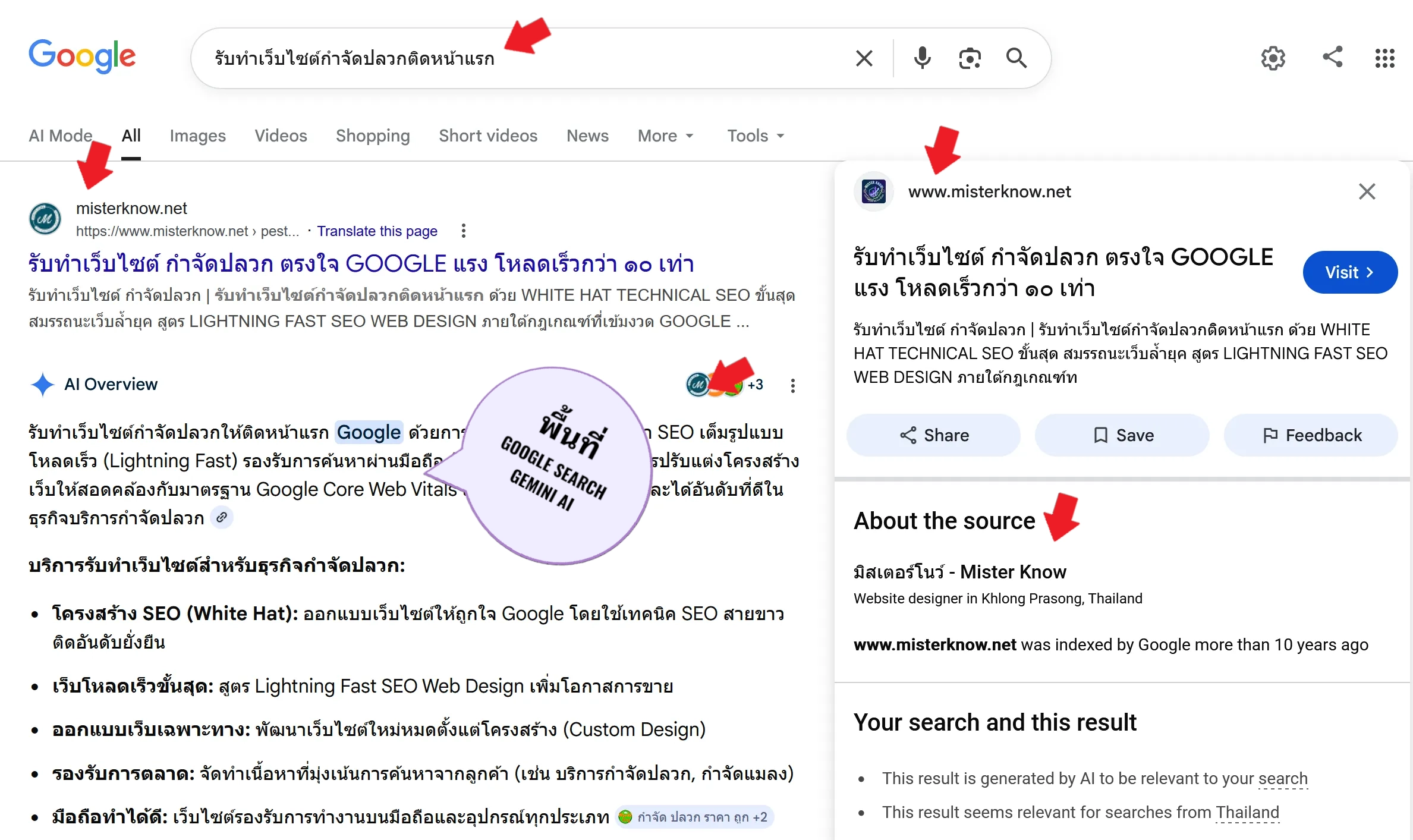Viewport: 1413px width, 840px height.
Task: Click misterknow.net favicon in search result
Action: (x=45, y=219)
